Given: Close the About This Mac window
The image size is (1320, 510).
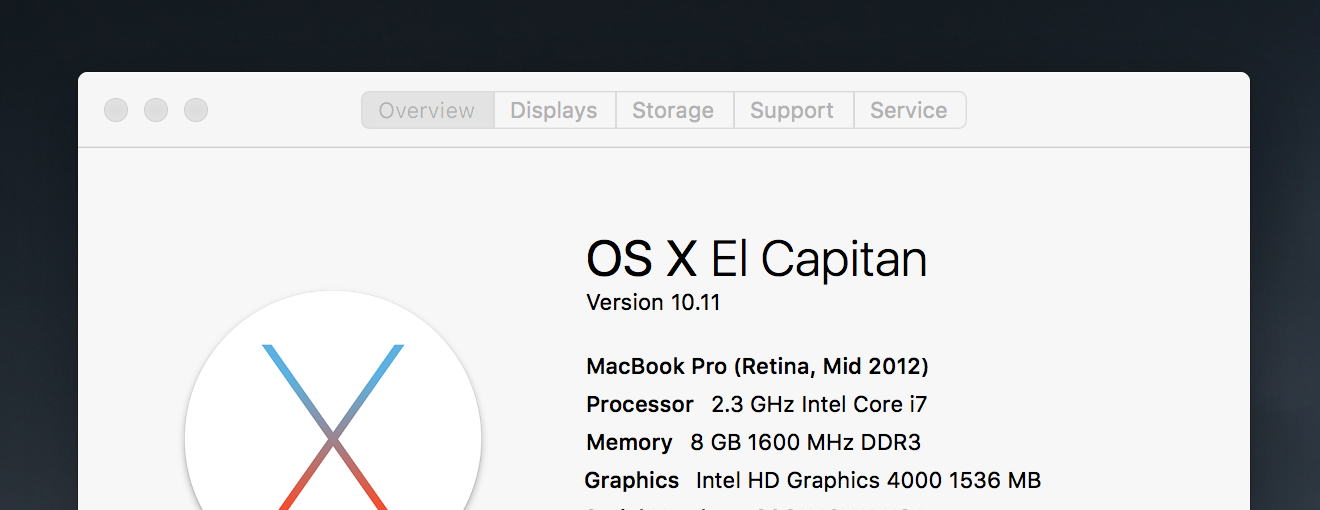Looking at the screenshot, I should [x=116, y=110].
